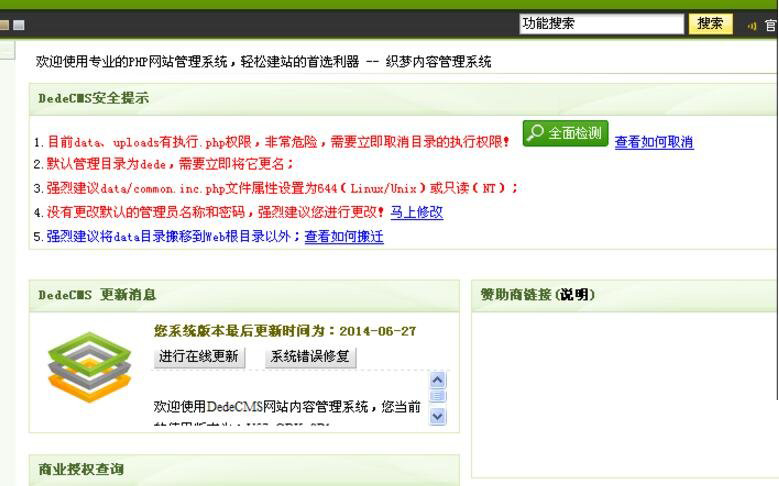Click the small speaker icon beside 官
Viewport: 779px width, 486px height.
(x=751, y=26)
